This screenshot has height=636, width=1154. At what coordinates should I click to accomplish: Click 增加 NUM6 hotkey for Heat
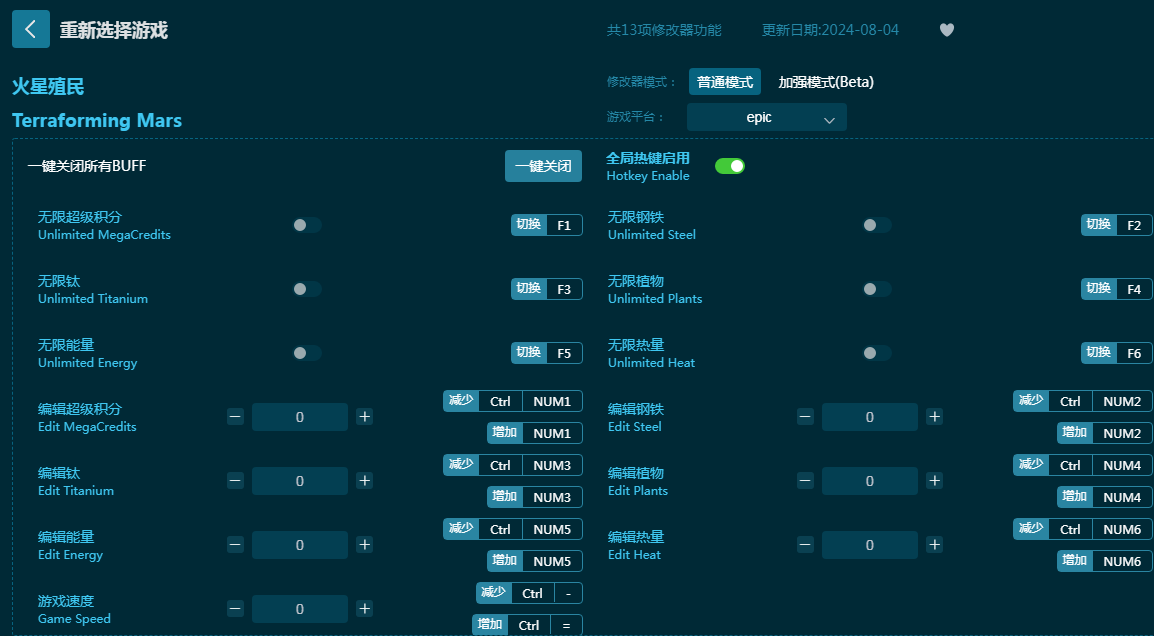pyautogui.click(x=1105, y=561)
